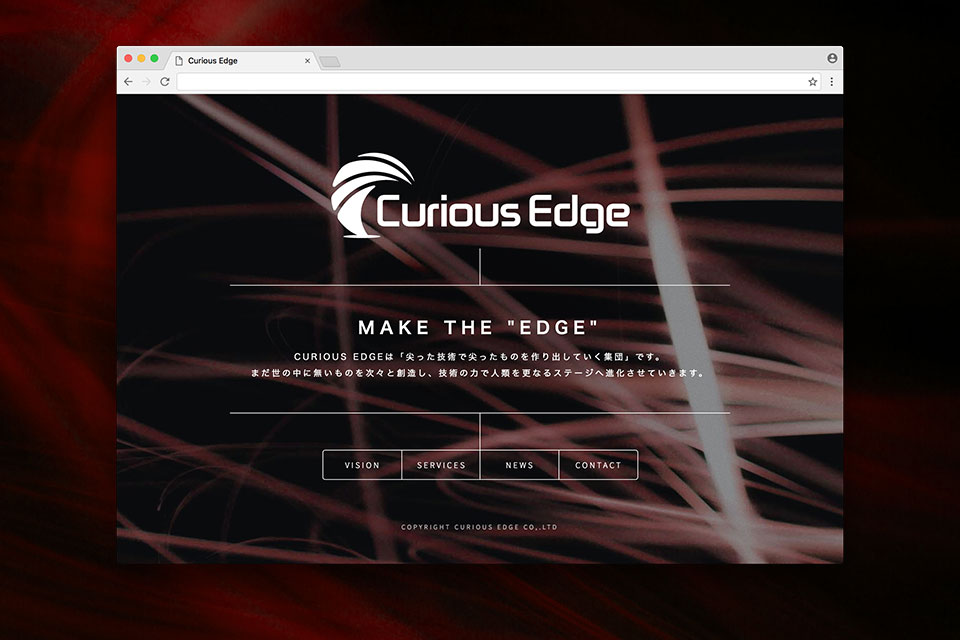Open the VISION section
The width and height of the screenshot is (960, 640).
pos(362,465)
